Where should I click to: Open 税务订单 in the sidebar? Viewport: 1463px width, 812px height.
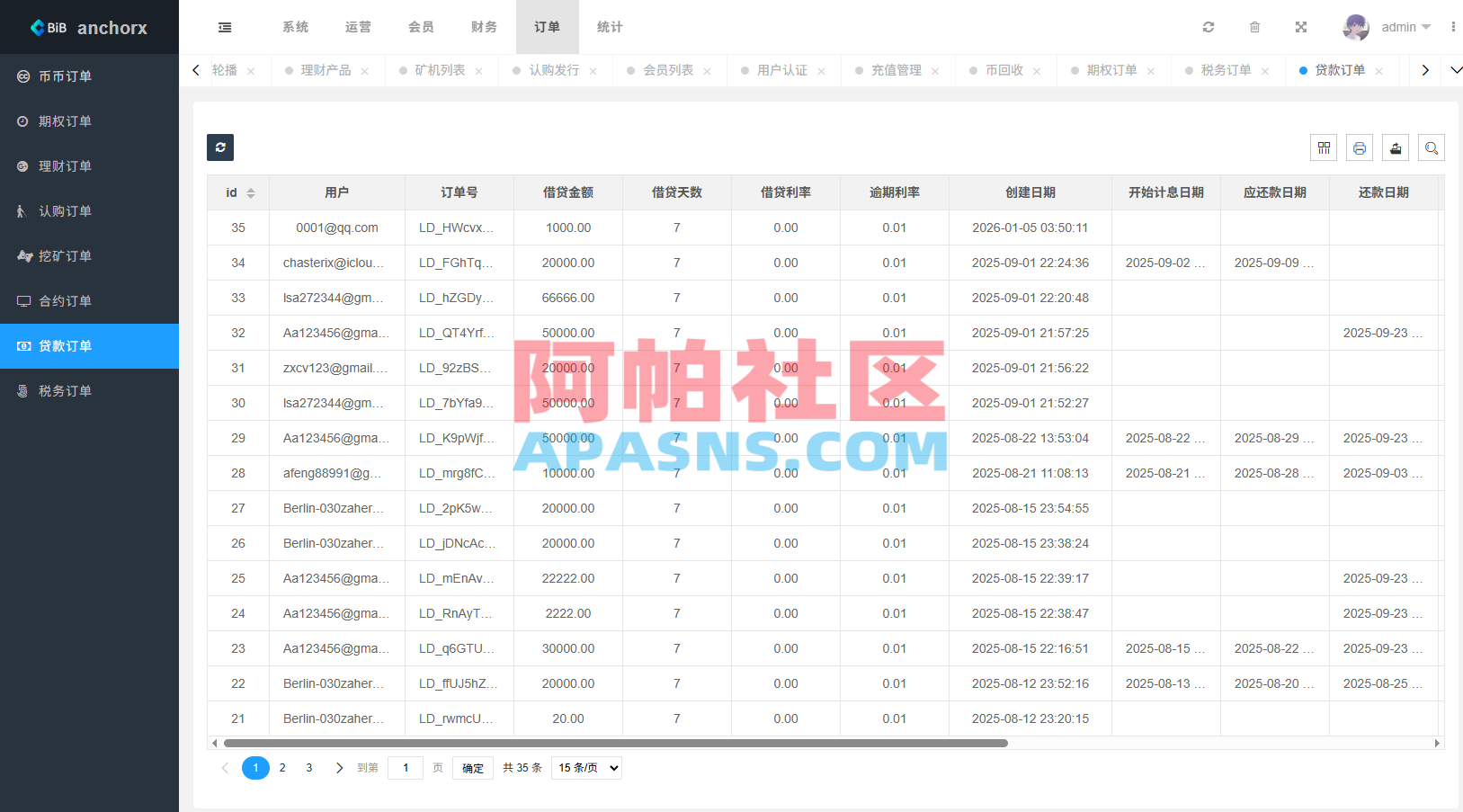point(89,391)
